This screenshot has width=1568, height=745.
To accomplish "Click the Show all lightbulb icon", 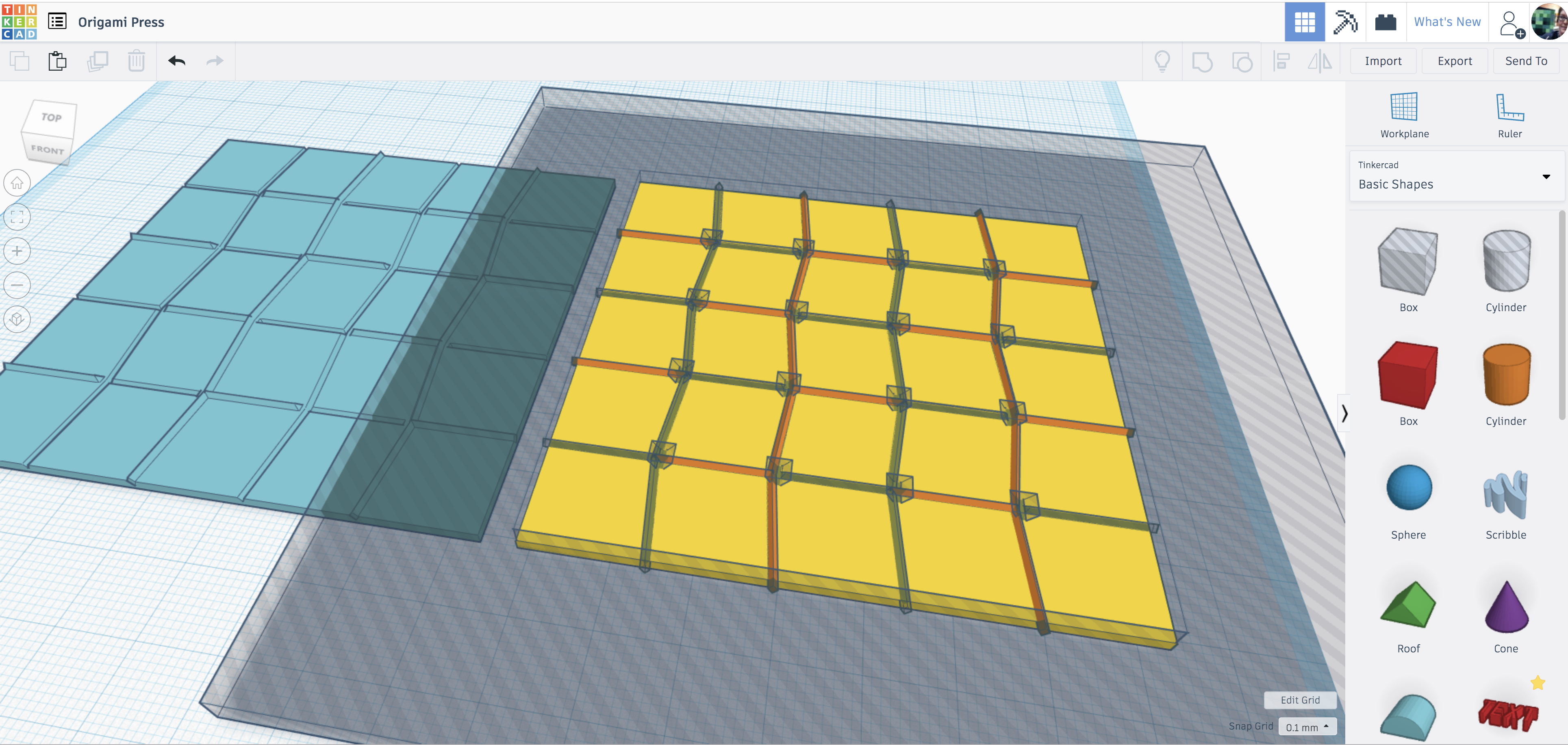I will pos(1162,61).
